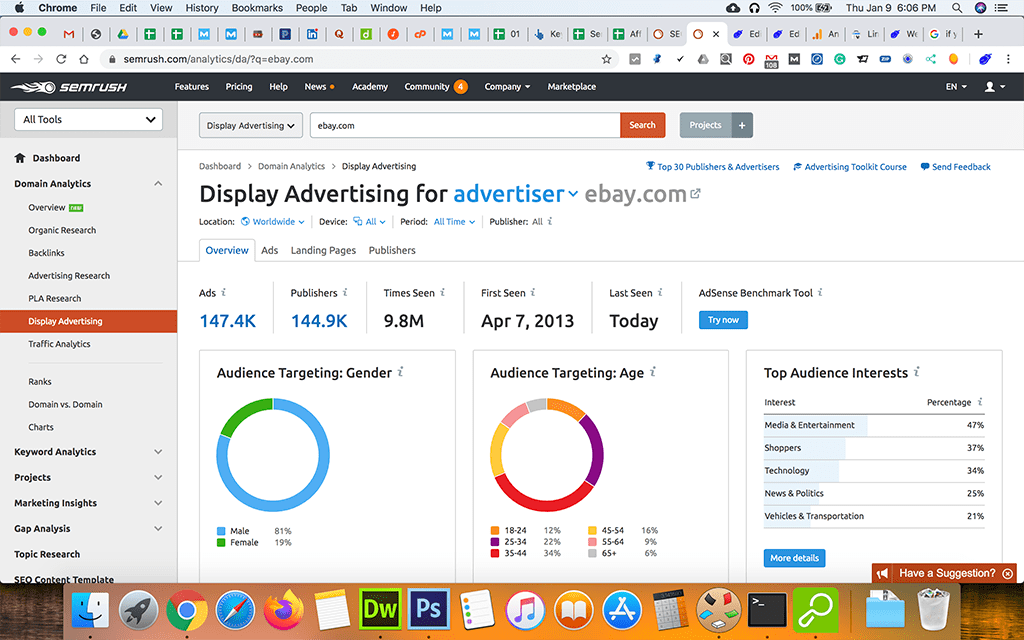
Task: Open Dreamweaver from the dock
Action: [x=381, y=609]
